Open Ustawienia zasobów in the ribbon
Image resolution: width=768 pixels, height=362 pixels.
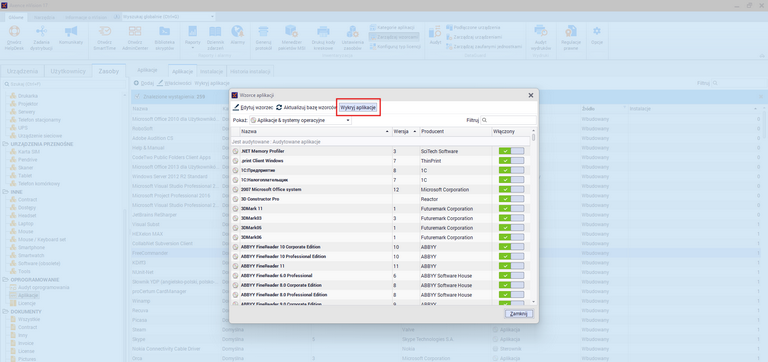click(x=353, y=38)
